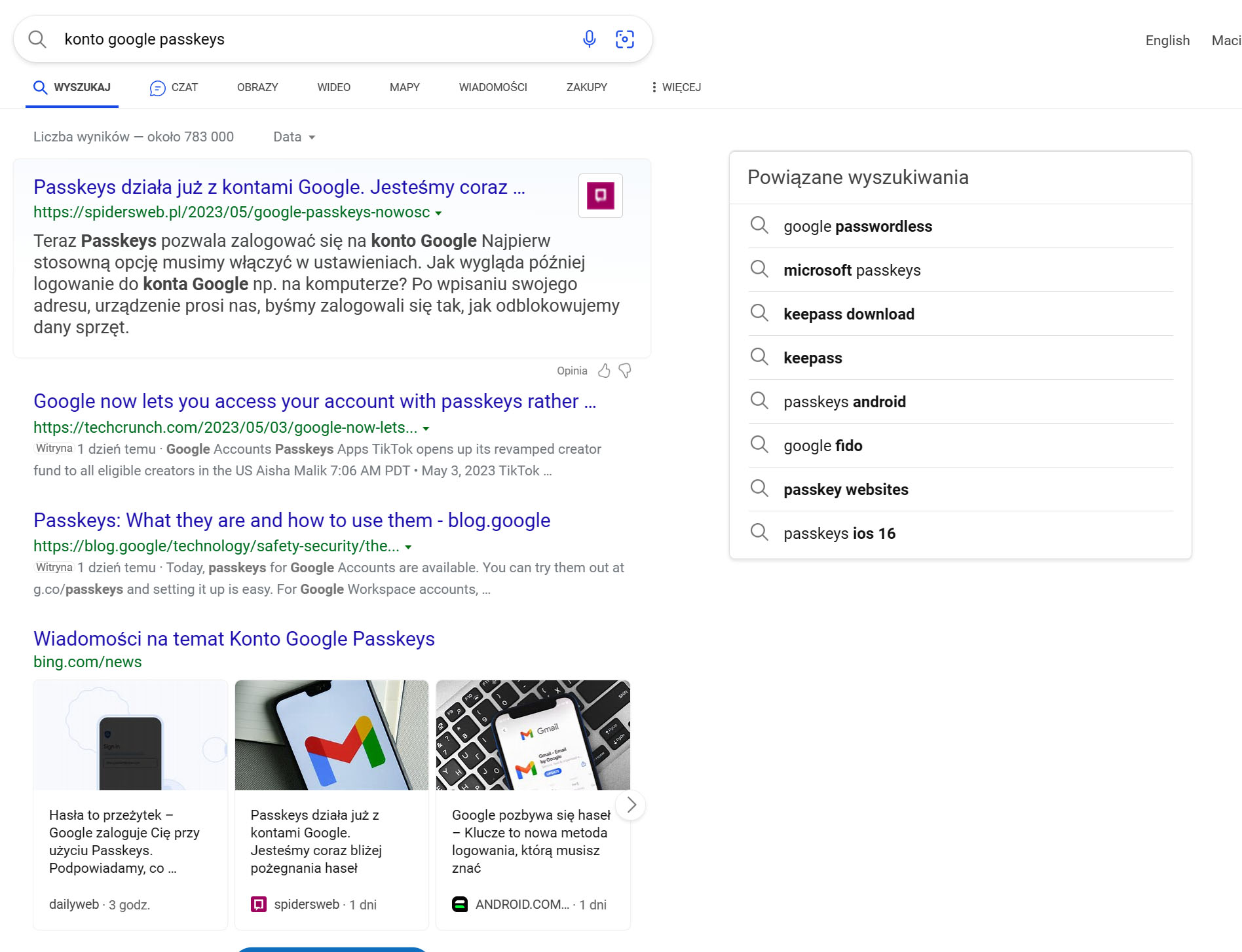Click the search query input field
The height and width of the screenshot is (952, 1242).
[314, 39]
